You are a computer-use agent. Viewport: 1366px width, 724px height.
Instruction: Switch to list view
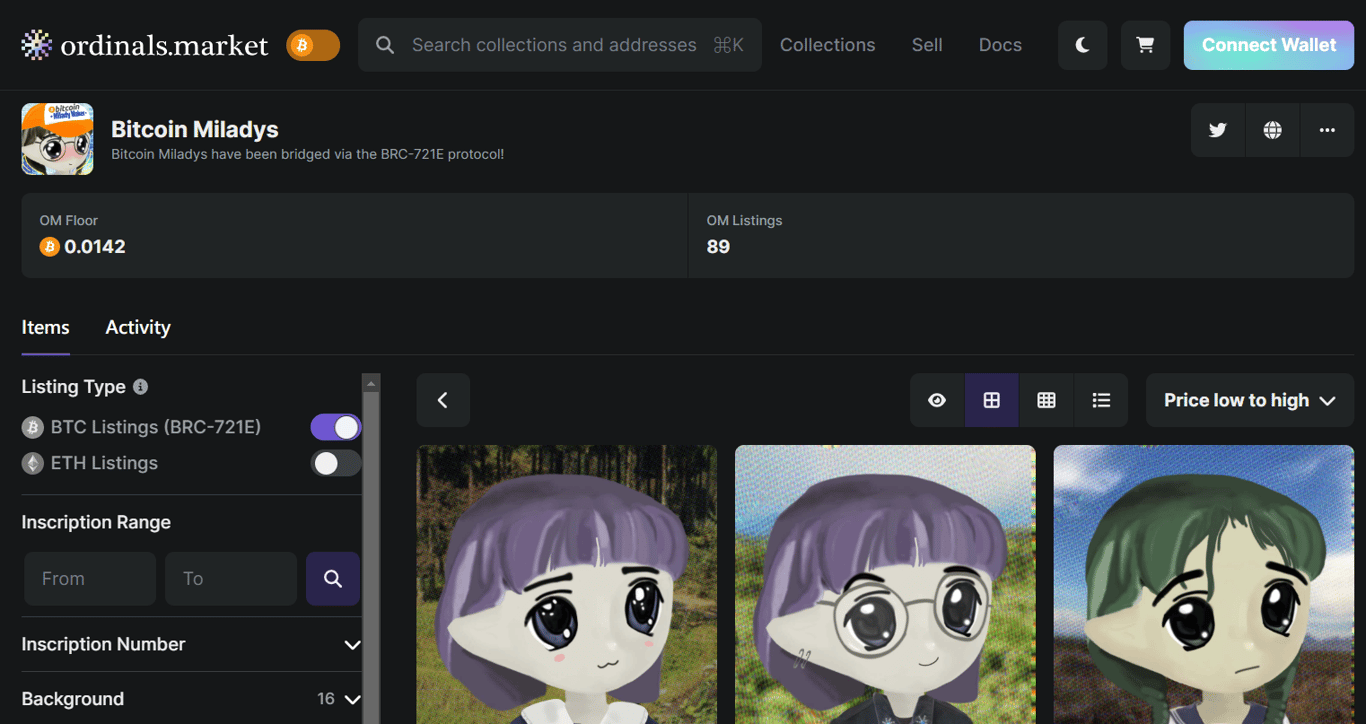click(1101, 400)
